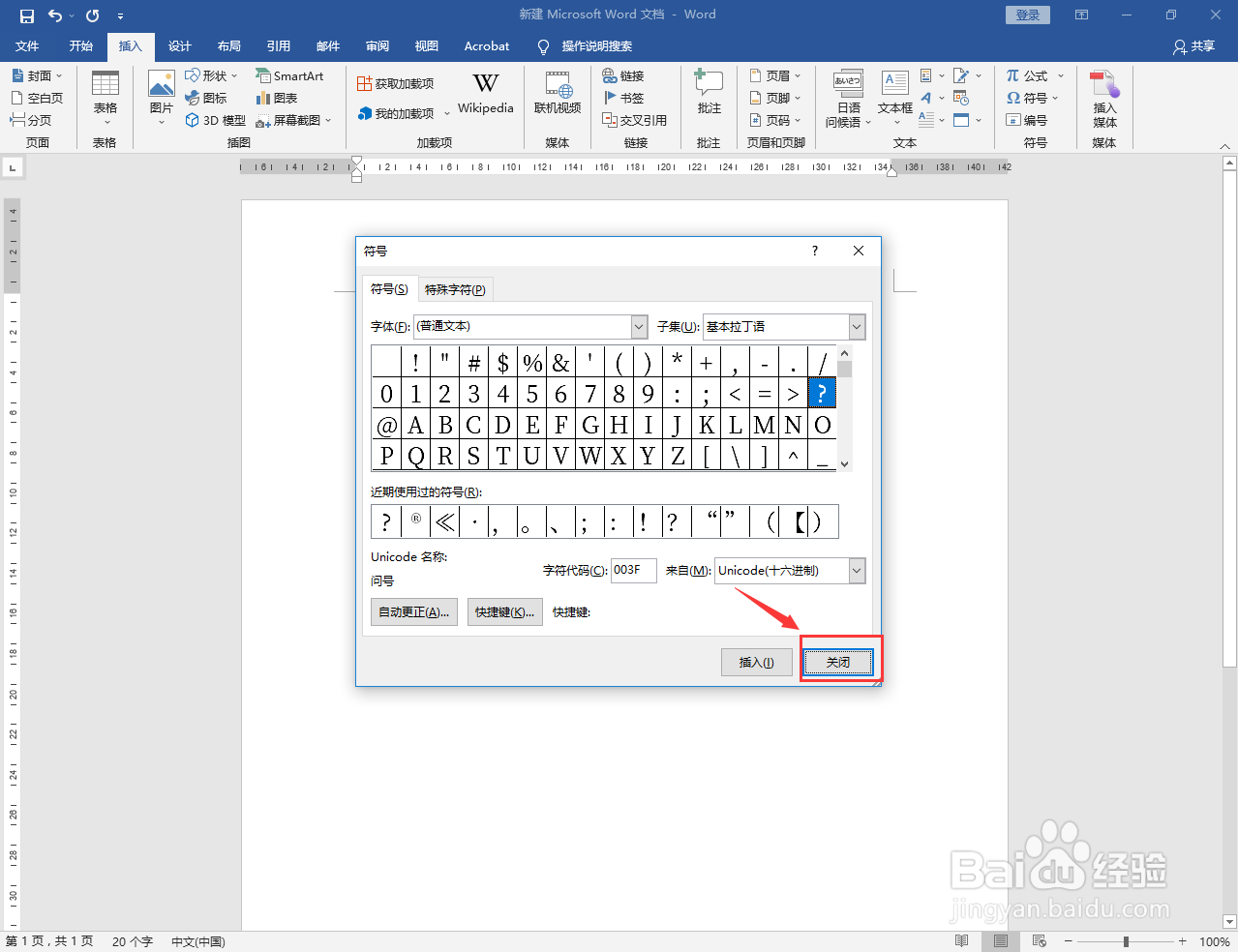The image size is (1238, 952).
Task: Insert a SmartArt graphic
Action: (289, 75)
